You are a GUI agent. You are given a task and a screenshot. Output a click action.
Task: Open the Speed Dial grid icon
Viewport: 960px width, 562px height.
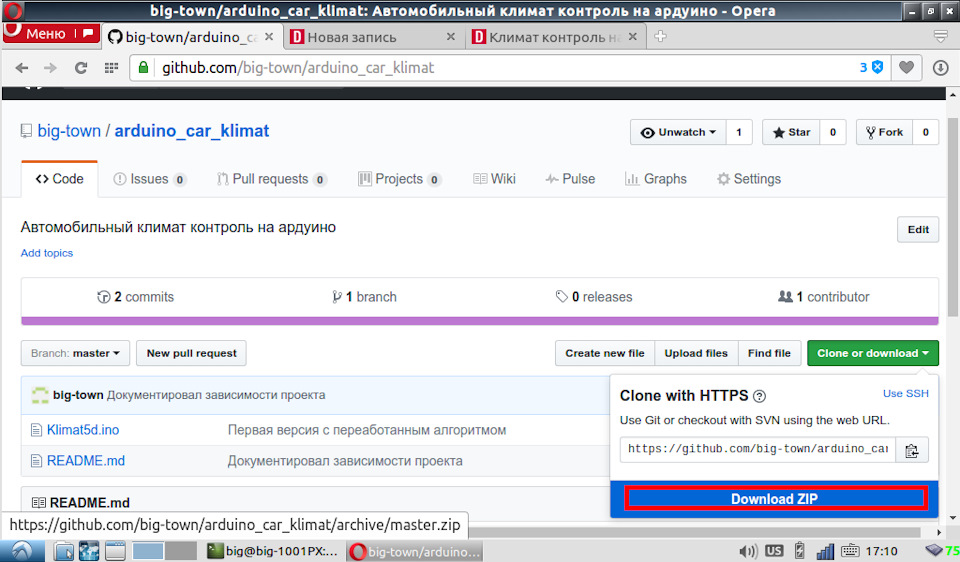(111, 68)
